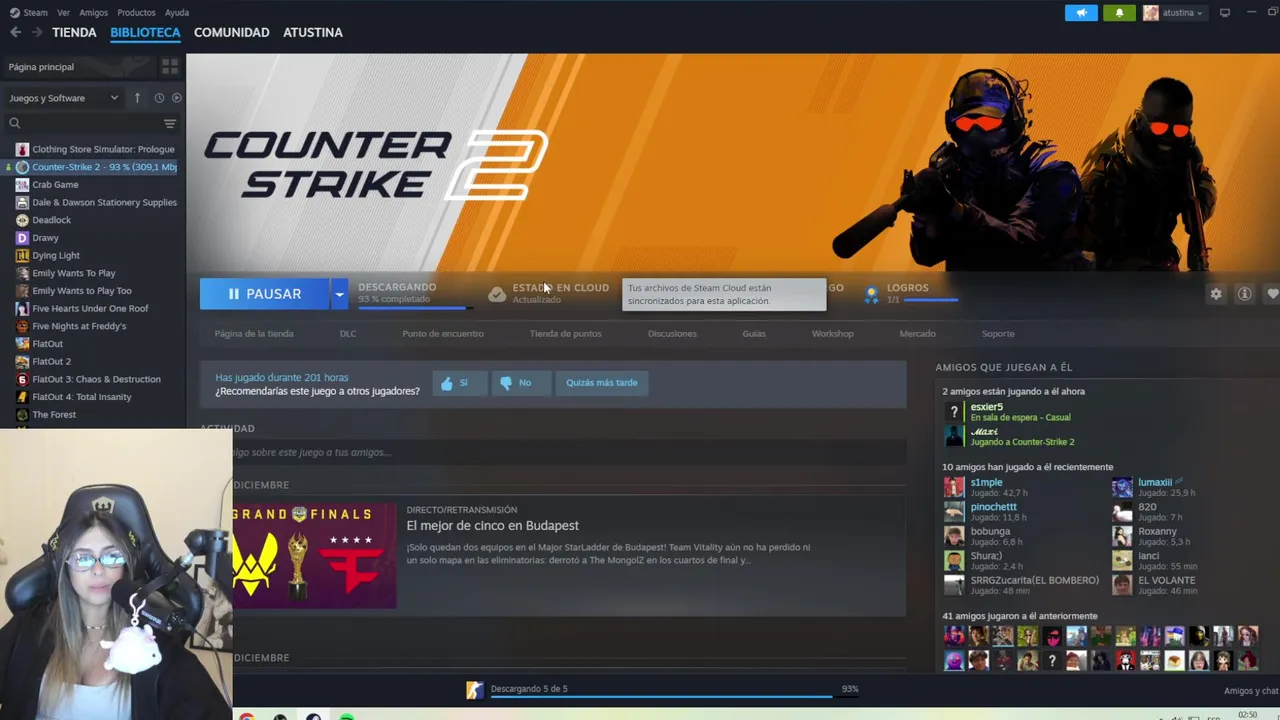Select FlatOut 3: Chaos & Destruction
Viewport: 1280px width, 720px height.
pos(95,379)
